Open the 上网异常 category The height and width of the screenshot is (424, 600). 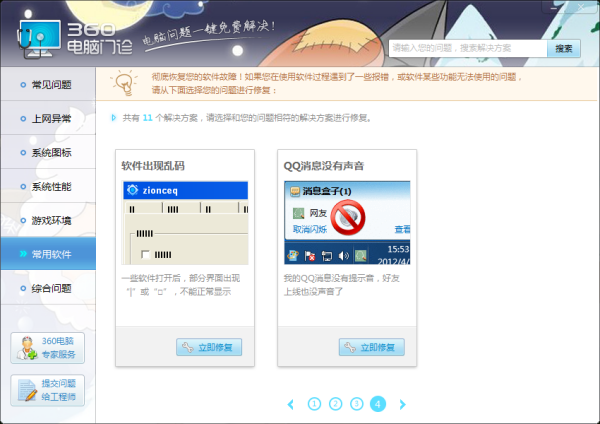click(x=48, y=118)
